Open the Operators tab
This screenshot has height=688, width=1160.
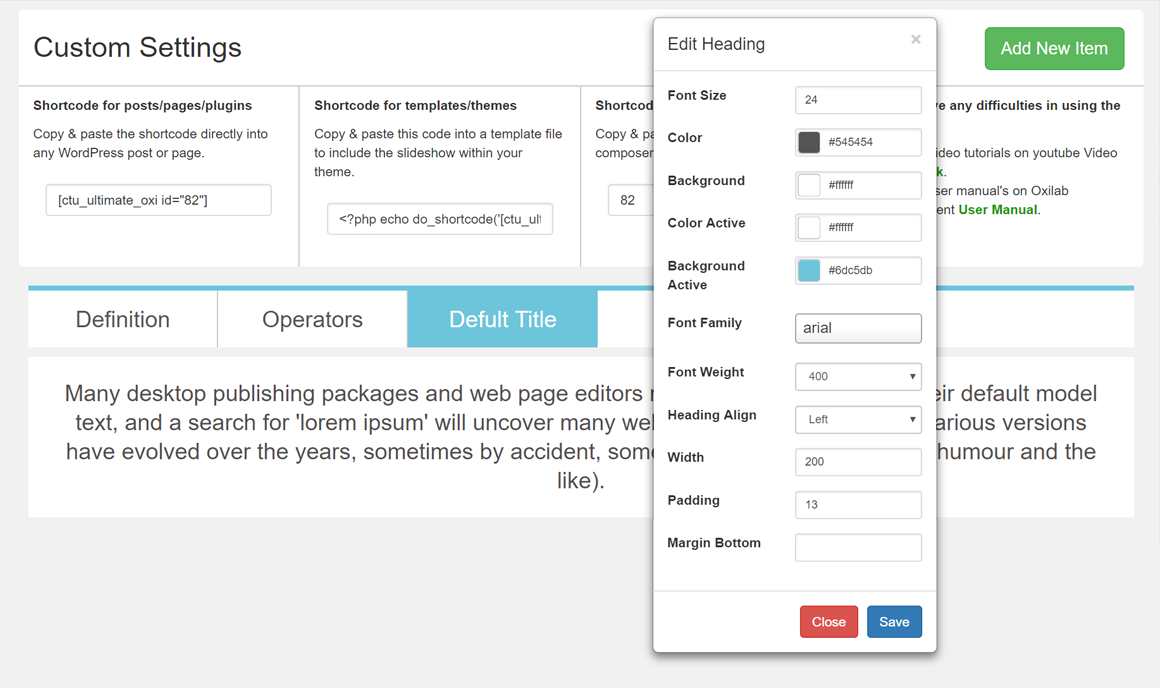coord(312,320)
